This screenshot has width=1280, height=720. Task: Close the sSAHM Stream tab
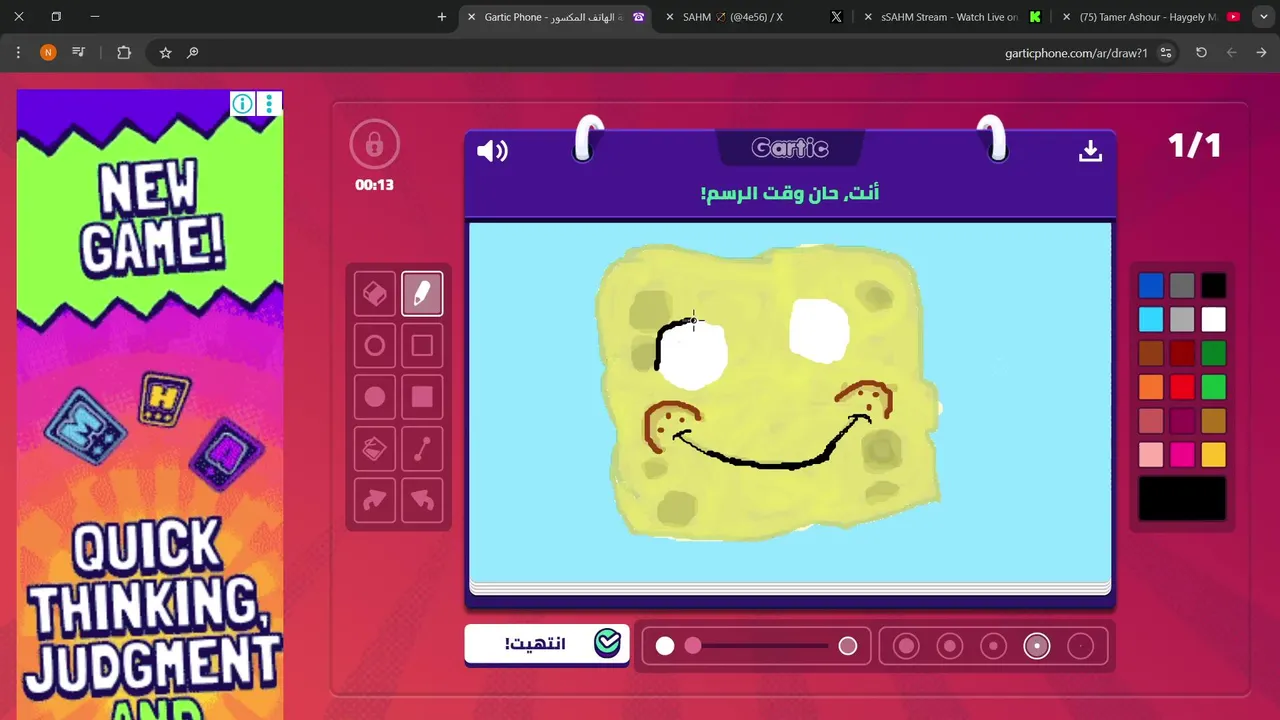point(867,17)
